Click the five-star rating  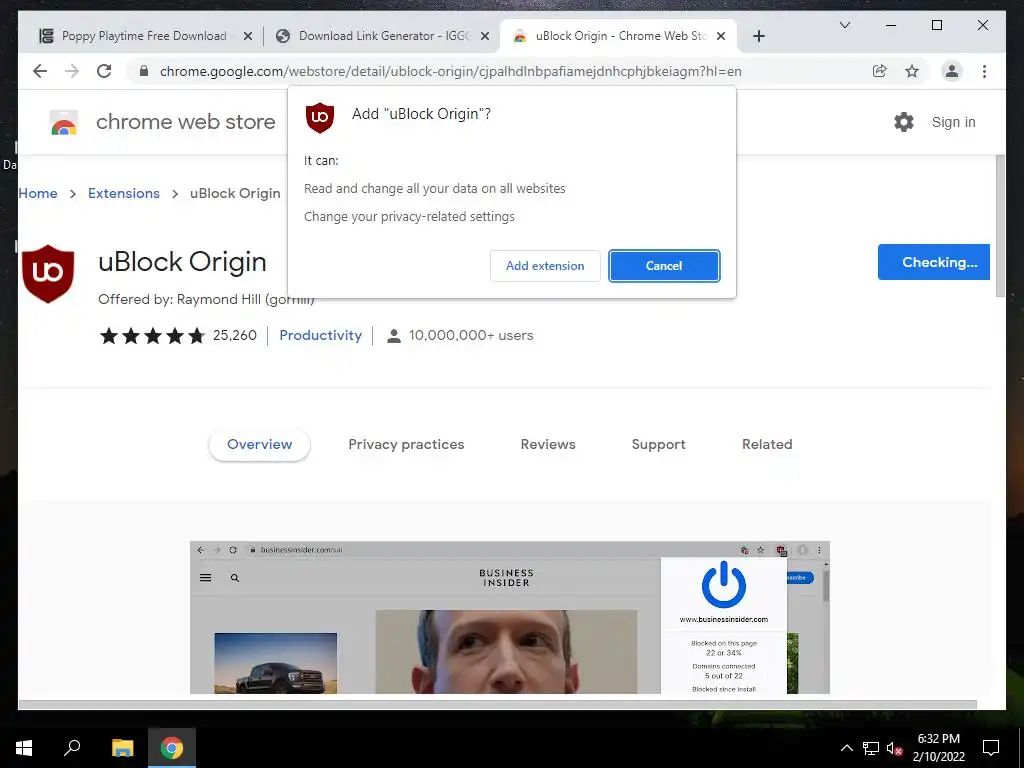click(x=152, y=336)
